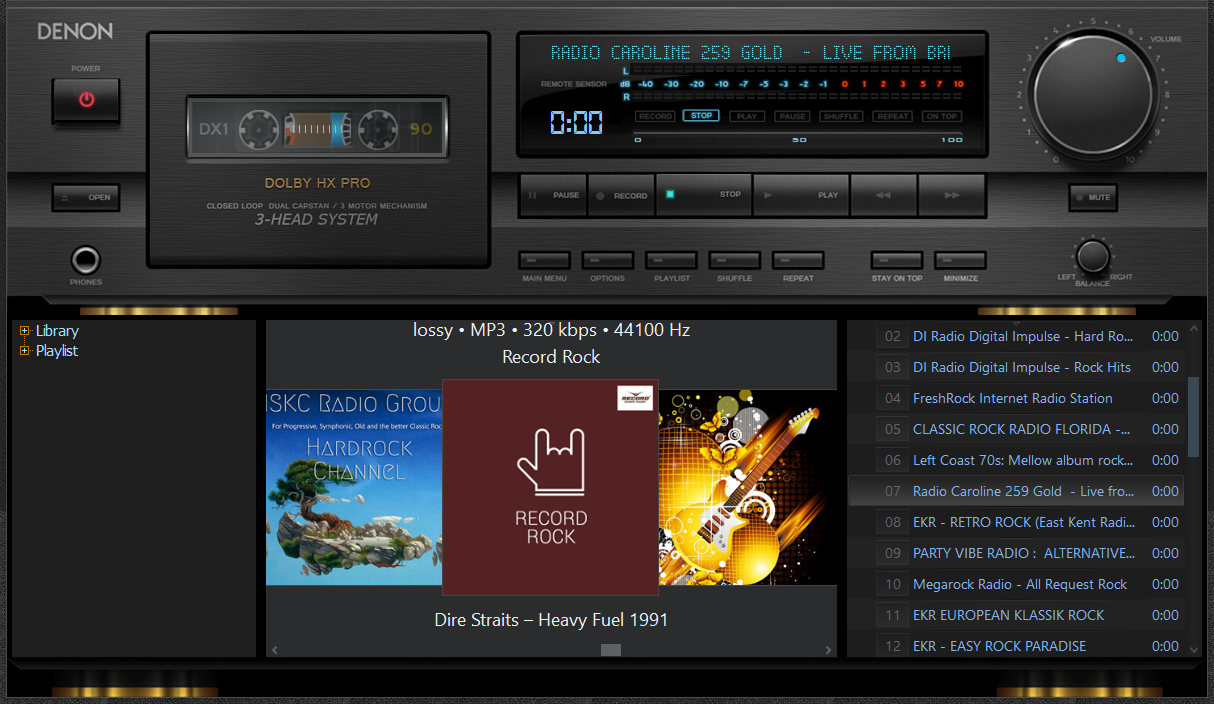Start recording with the Record button

621,195
